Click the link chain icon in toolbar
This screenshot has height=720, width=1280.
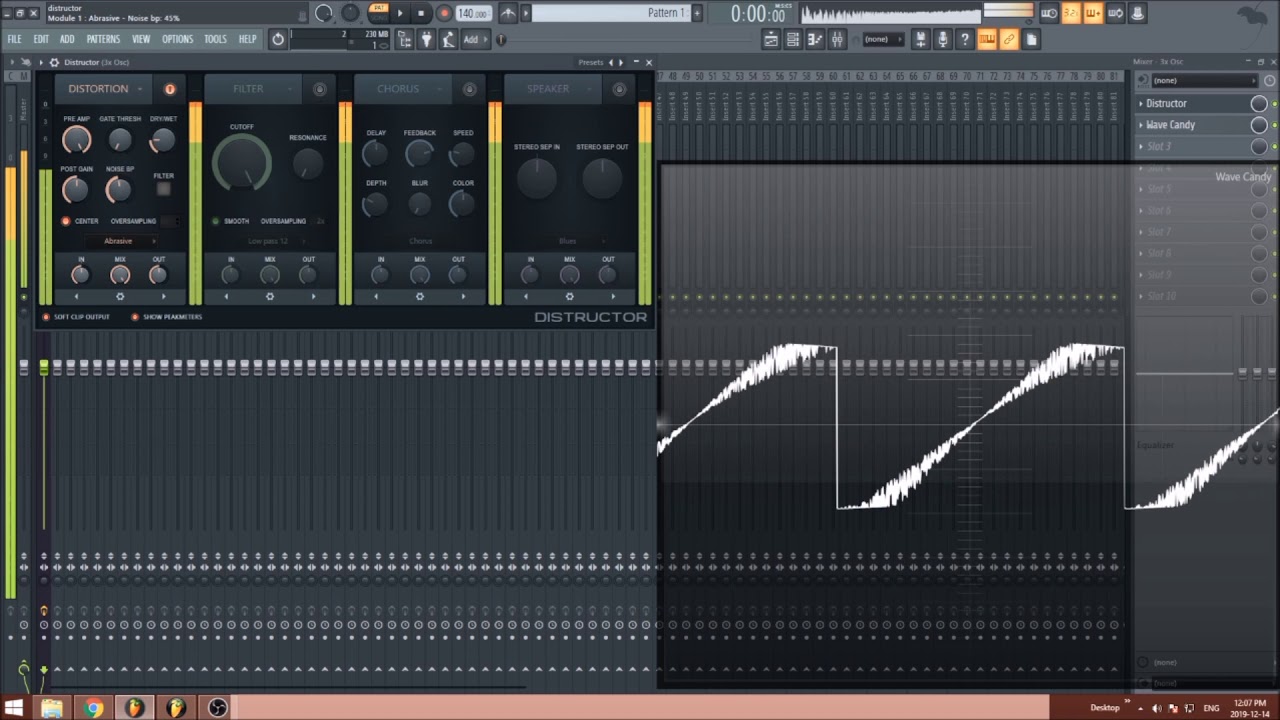point(1009,39)
